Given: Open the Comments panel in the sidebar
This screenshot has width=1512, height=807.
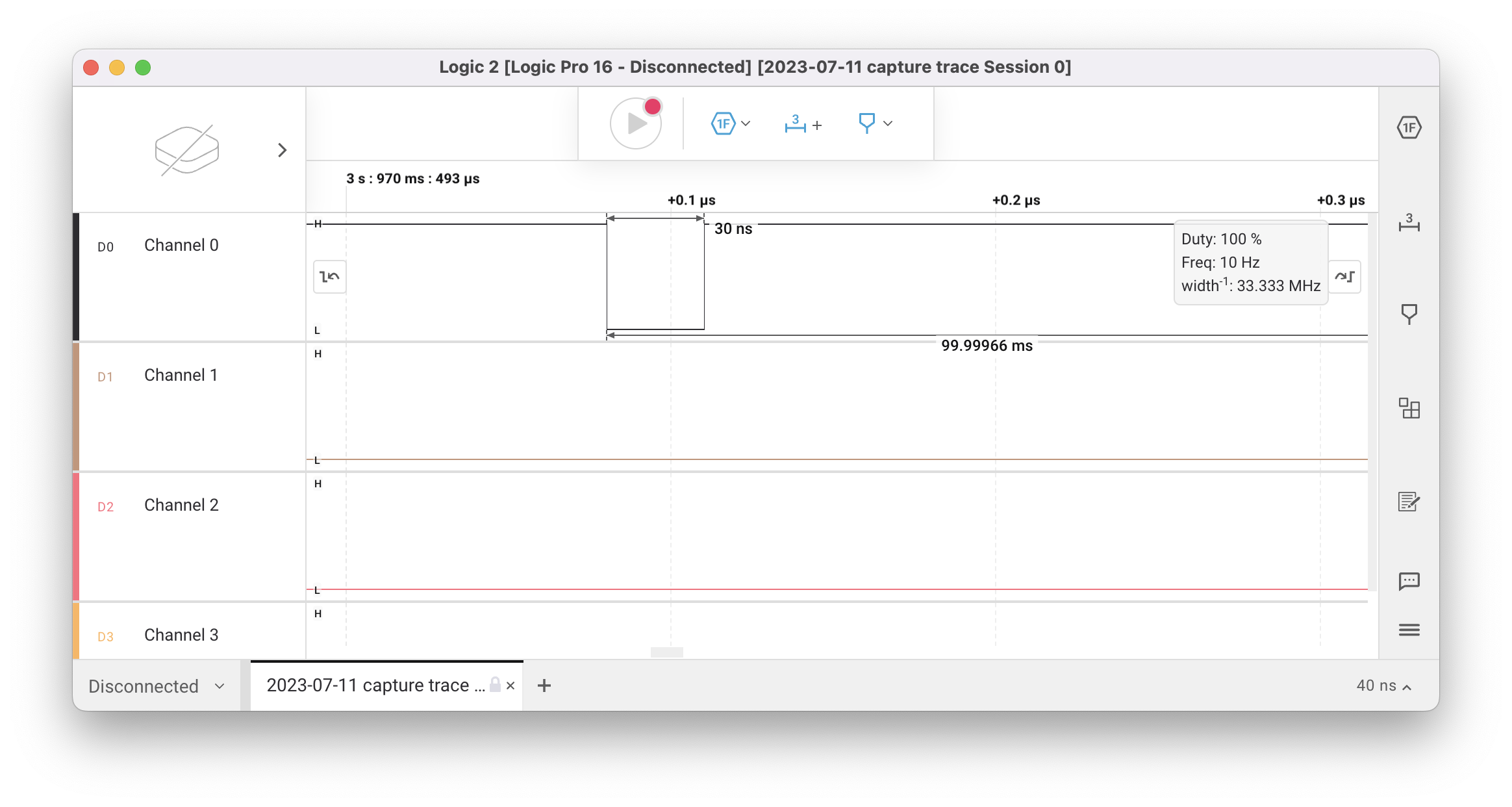Looking at the screenshot, I should tap(1409, 581).
